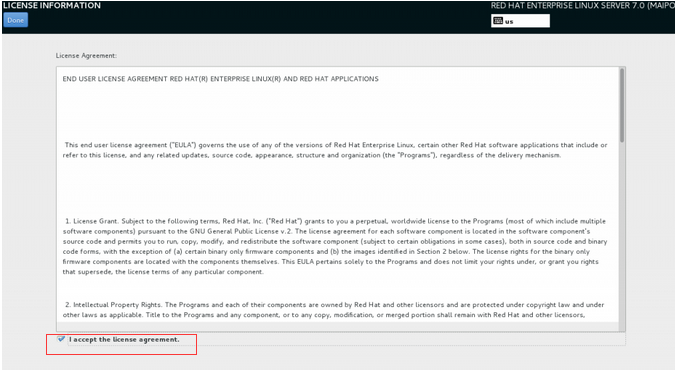Open the 'us' keyboard layout indicator
The width and height of the screenshot is (675, 370).
520,21
